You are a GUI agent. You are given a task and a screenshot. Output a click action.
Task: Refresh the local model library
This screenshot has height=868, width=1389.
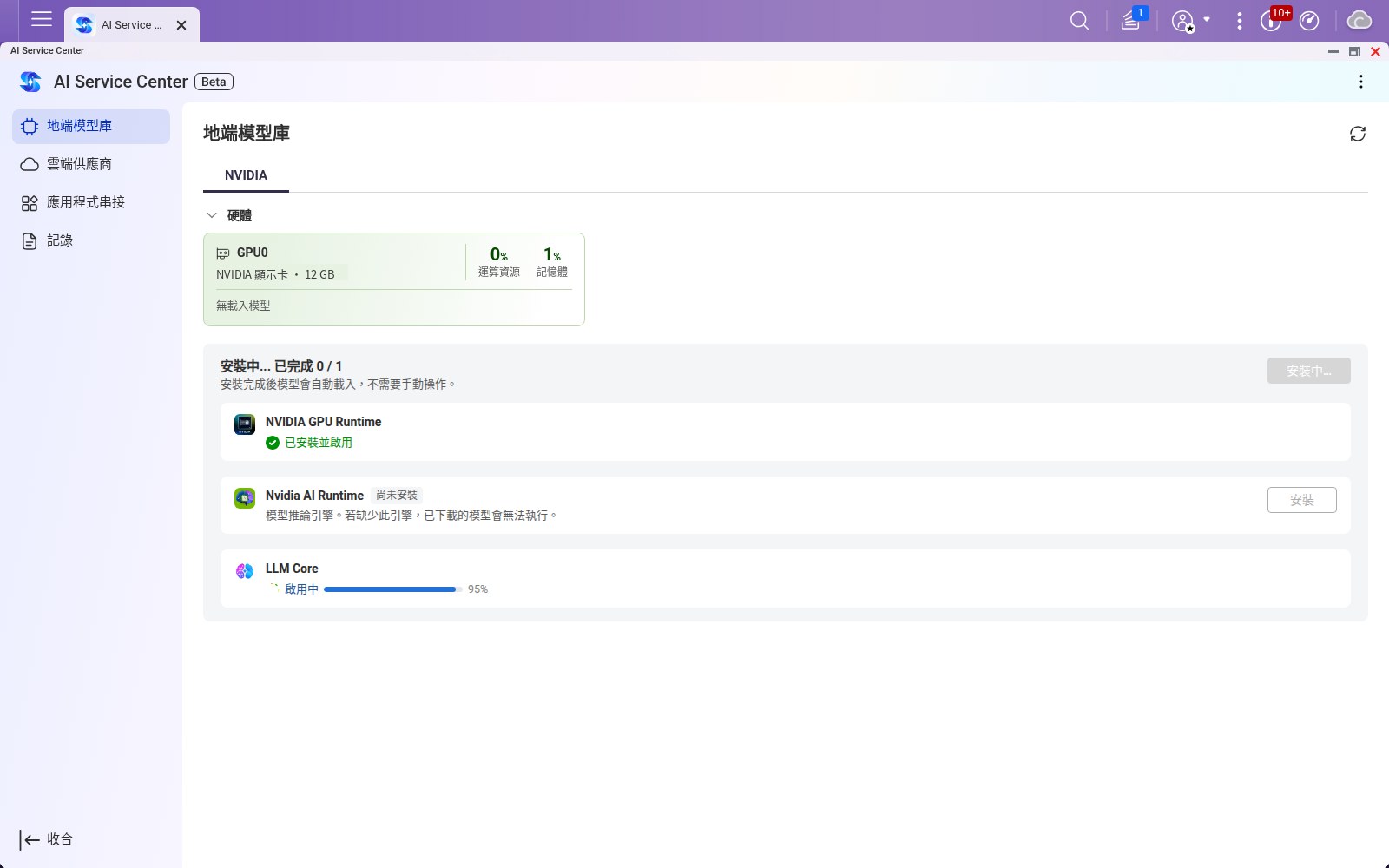point(1358,134)
